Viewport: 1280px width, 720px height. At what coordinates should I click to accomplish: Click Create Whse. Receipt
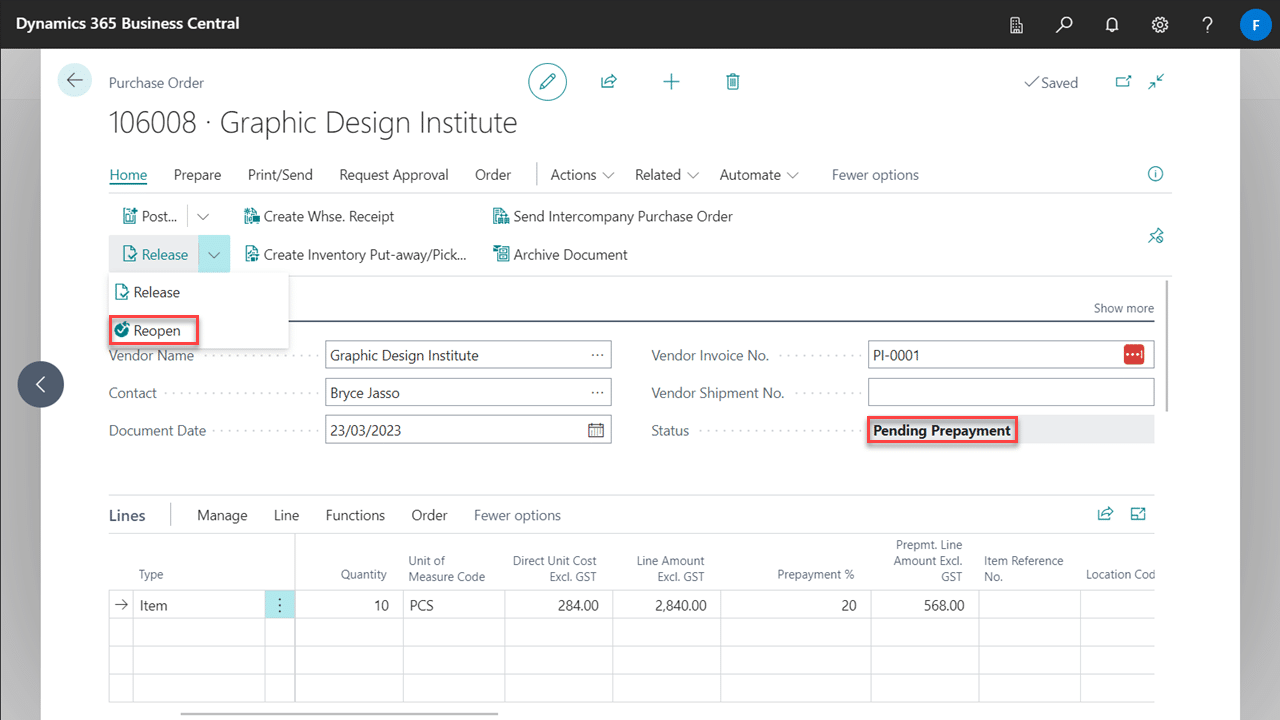319,216
